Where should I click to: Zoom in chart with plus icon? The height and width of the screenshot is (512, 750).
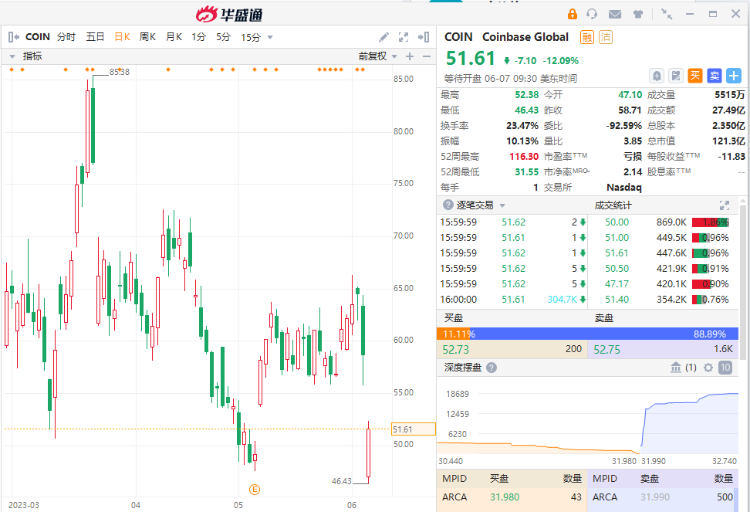[410, 56]
